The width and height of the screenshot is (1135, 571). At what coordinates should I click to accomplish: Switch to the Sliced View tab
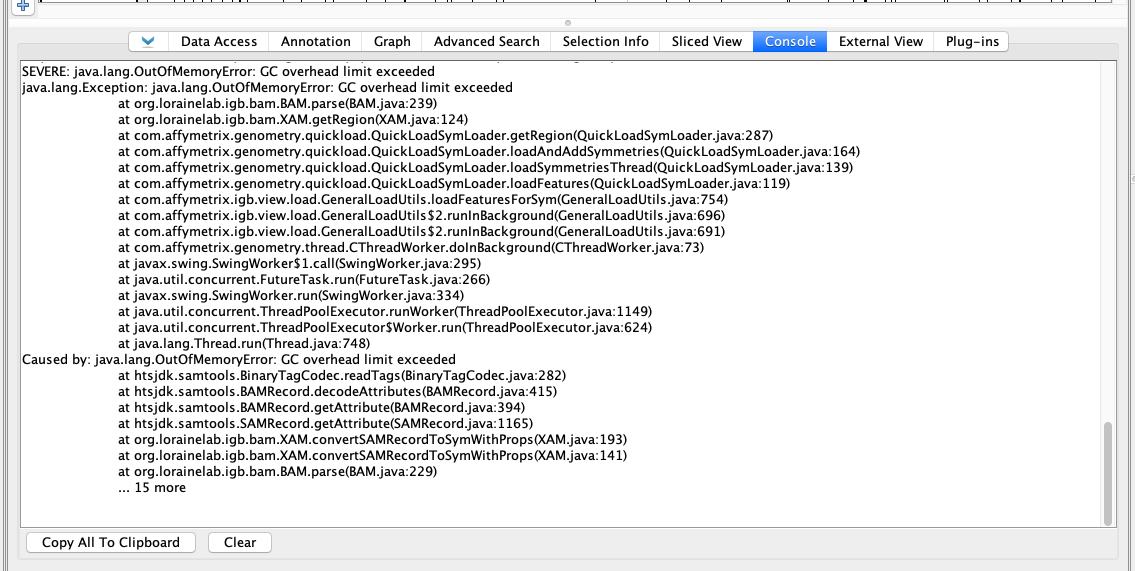pyautogui.click(x=706, y=41)
